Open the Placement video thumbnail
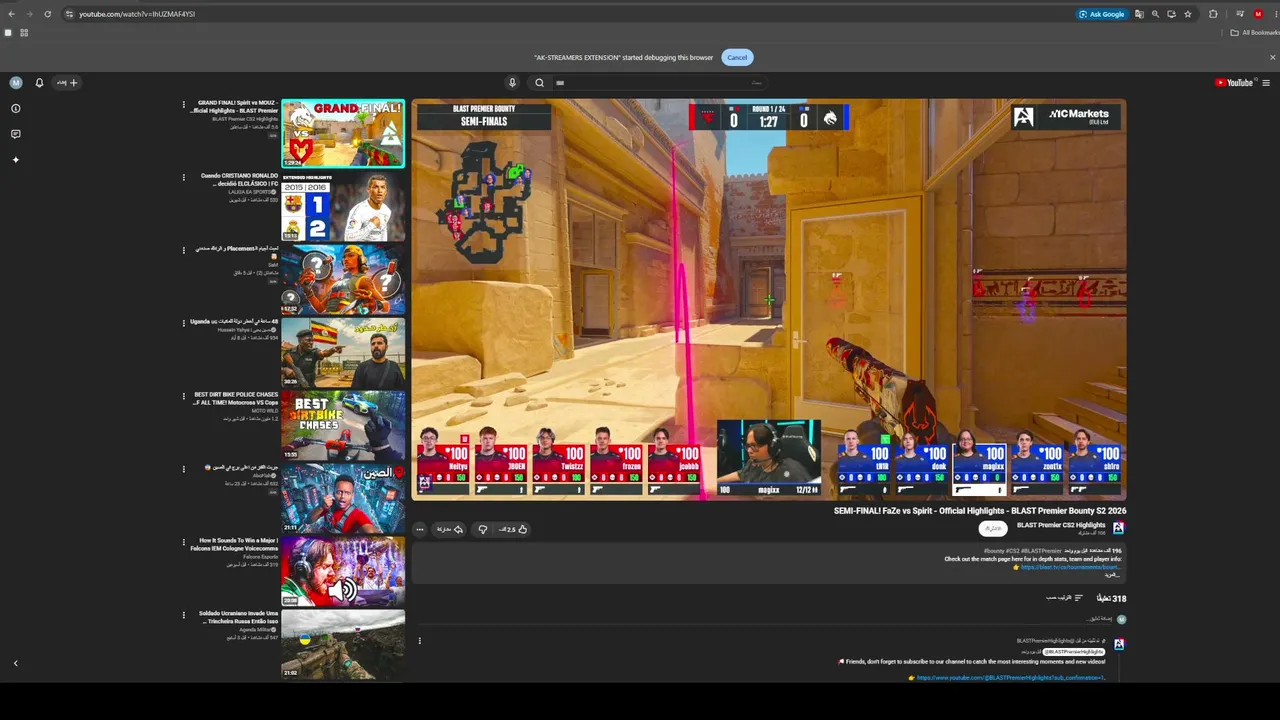Viewport: 1280px width, 720px height. coord(343,279)
